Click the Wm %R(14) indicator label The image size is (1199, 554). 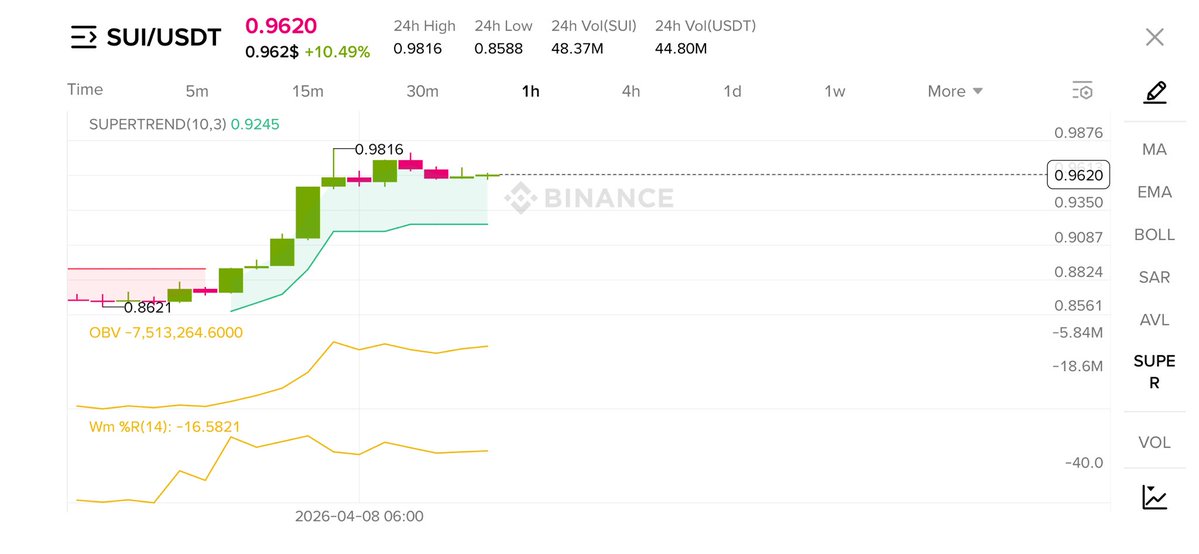coord(164,427)
